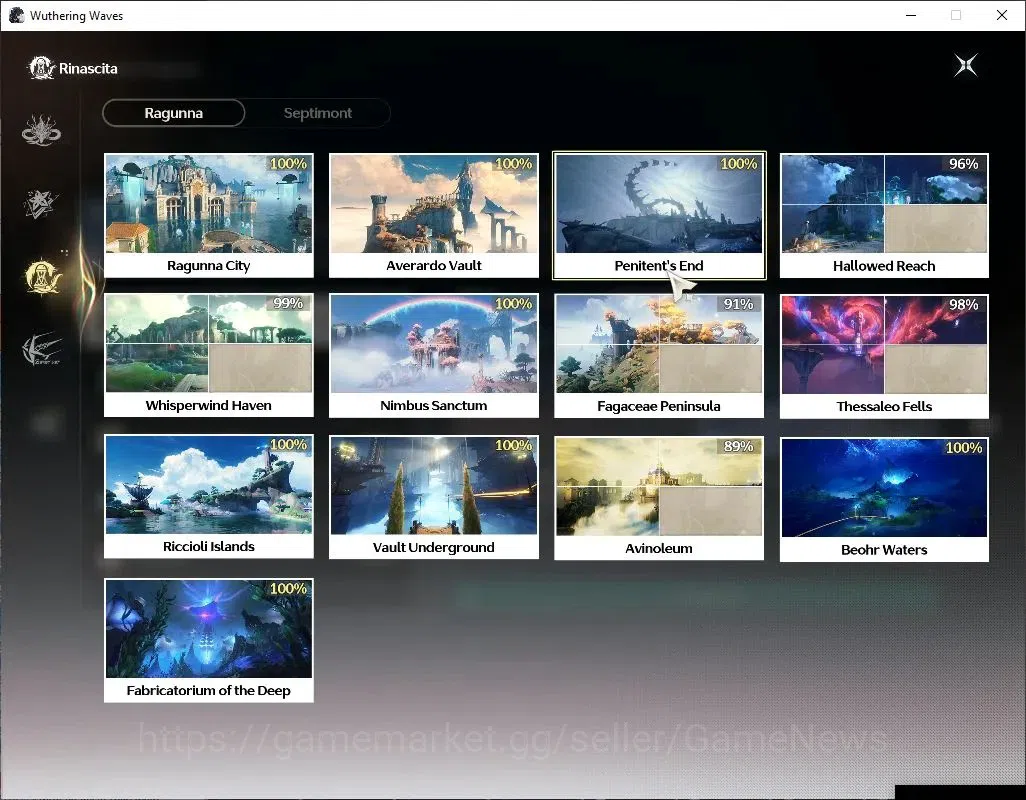Viewport: 1026px width, 800px height.
Task: Open the Riccioli Islands thumbnail
Action: point(209,485)
